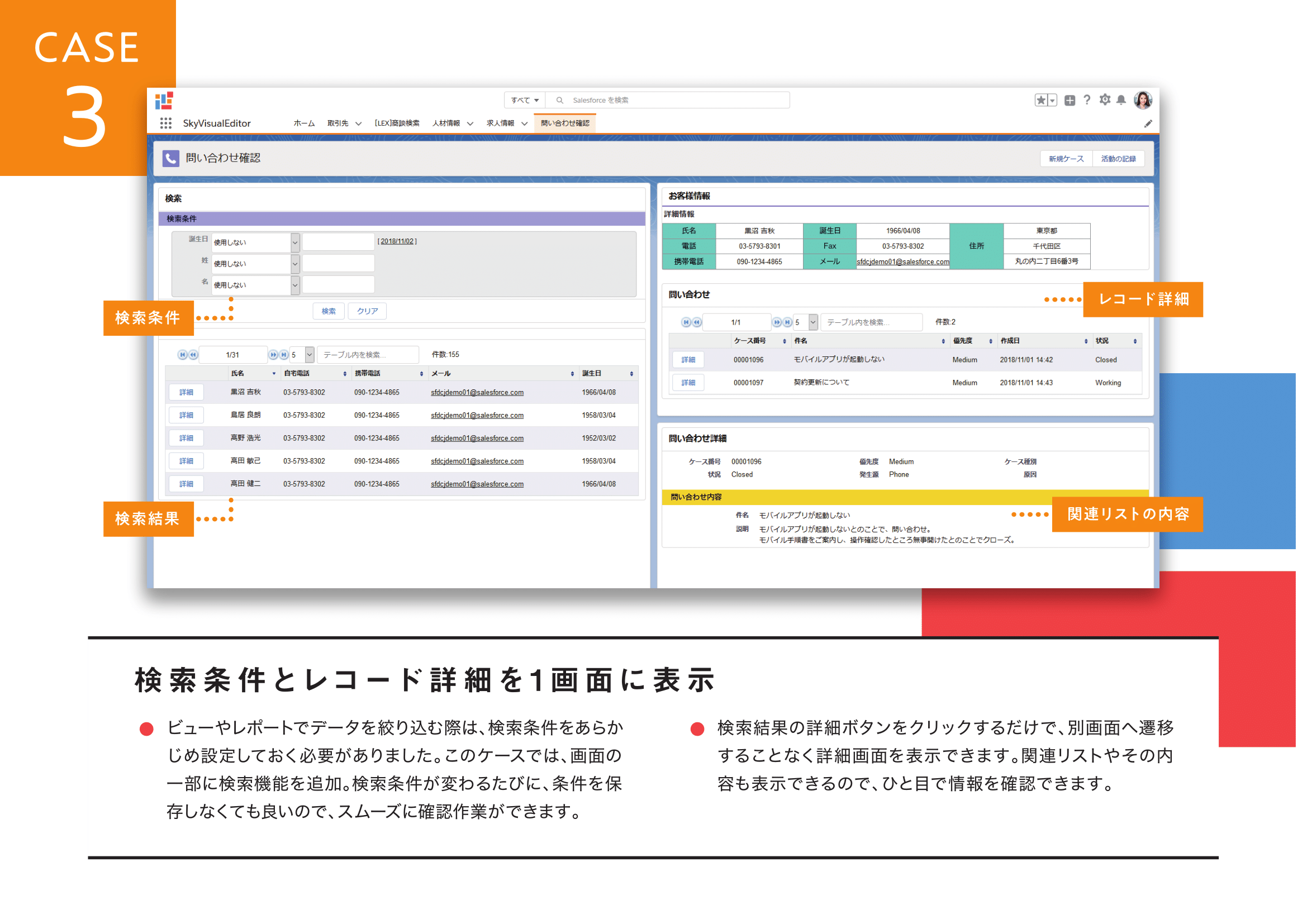This screenshot has height=924, width=1307.
Task: Open 詳細 for 高野 浩光 row
Action: (186, 438)
